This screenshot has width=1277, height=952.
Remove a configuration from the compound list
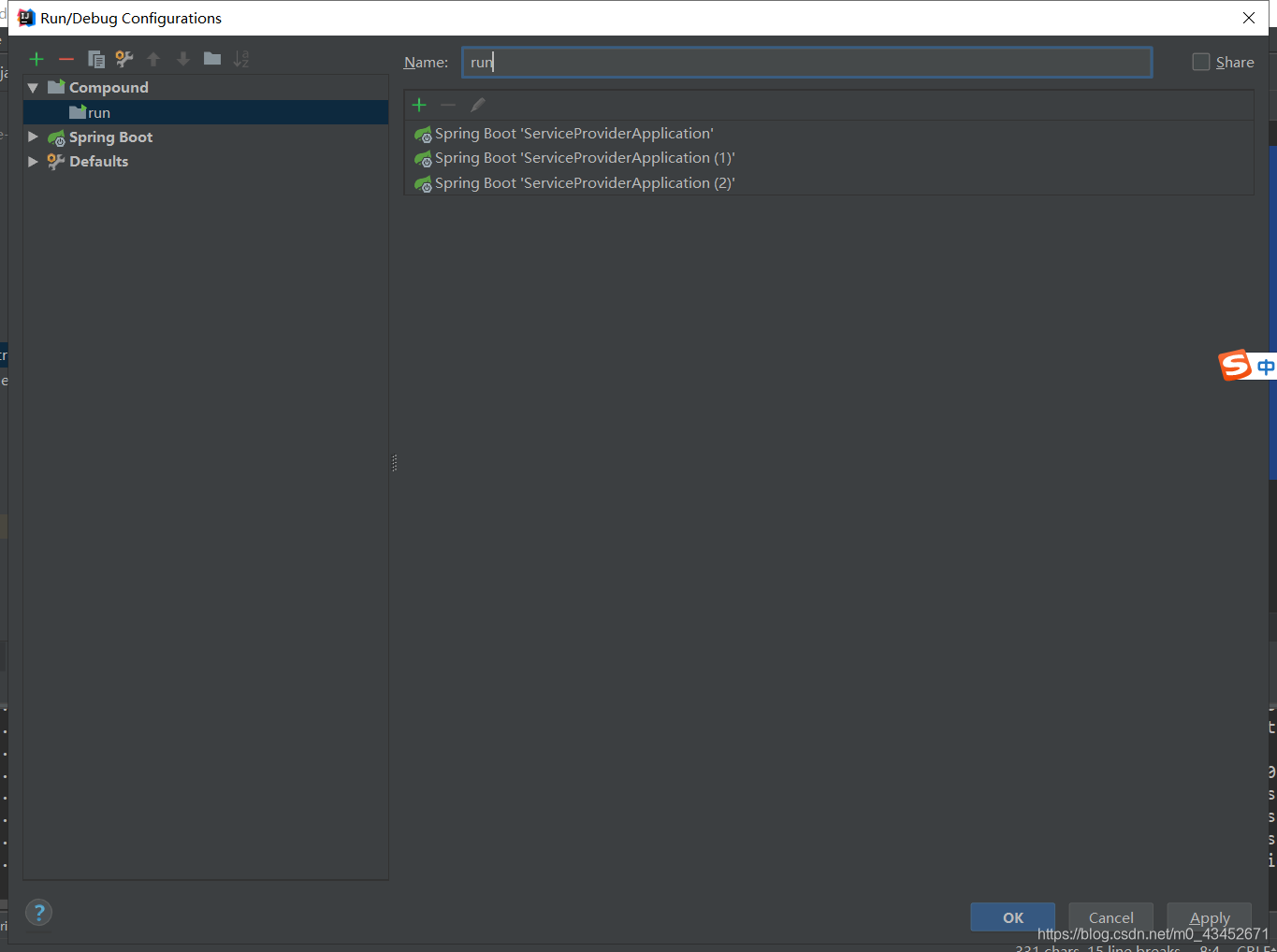(x=448, y=105)
